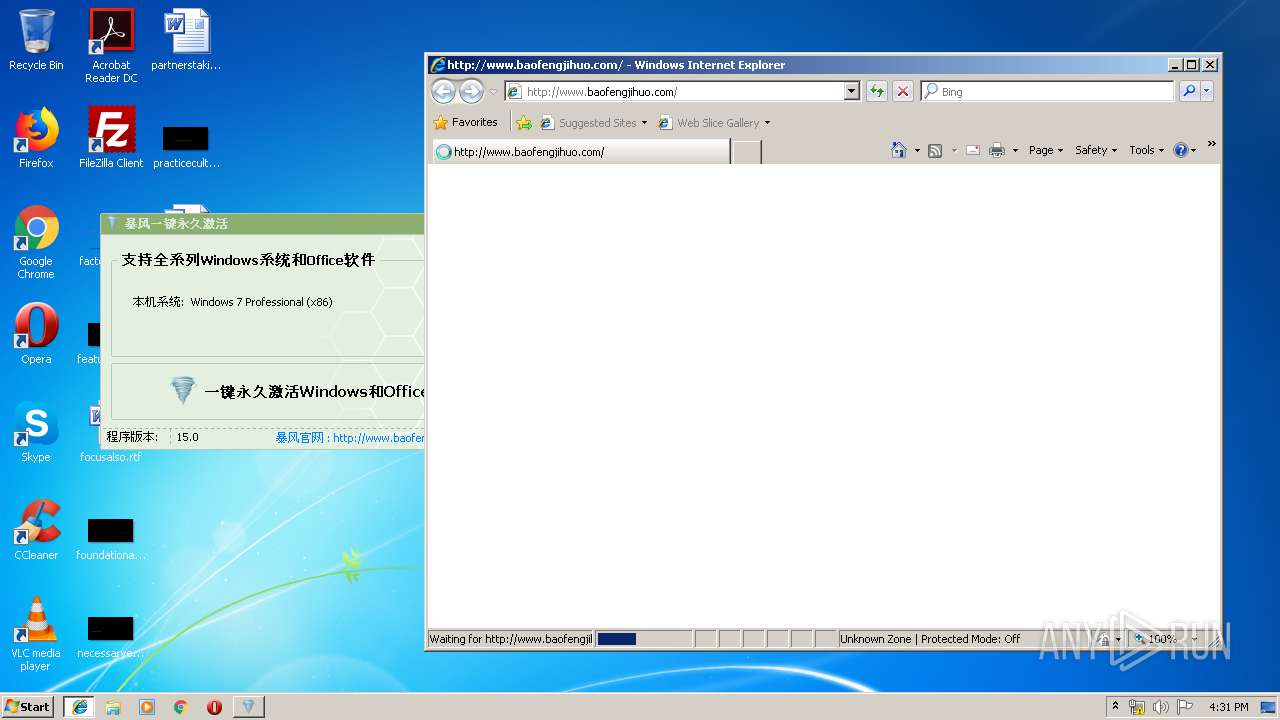The image size is (1280, 720).
Task: Open the partnerstaki Word document icon
Action: [186, 40]
